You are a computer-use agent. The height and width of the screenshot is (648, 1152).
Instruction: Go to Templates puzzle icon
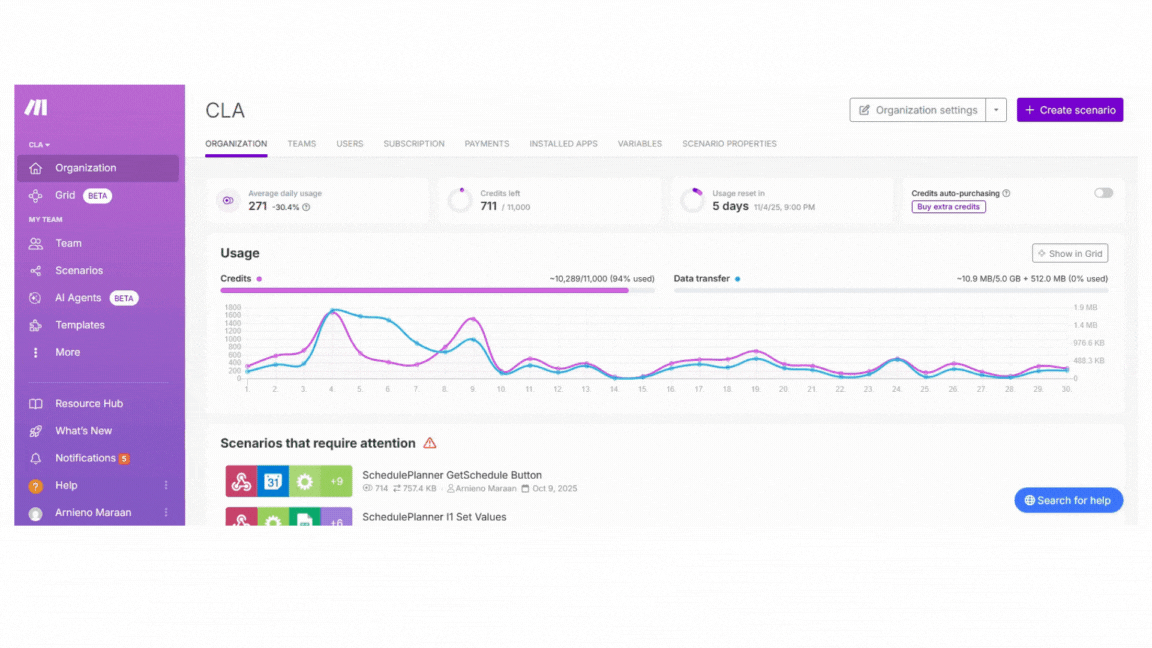point(36,325)
